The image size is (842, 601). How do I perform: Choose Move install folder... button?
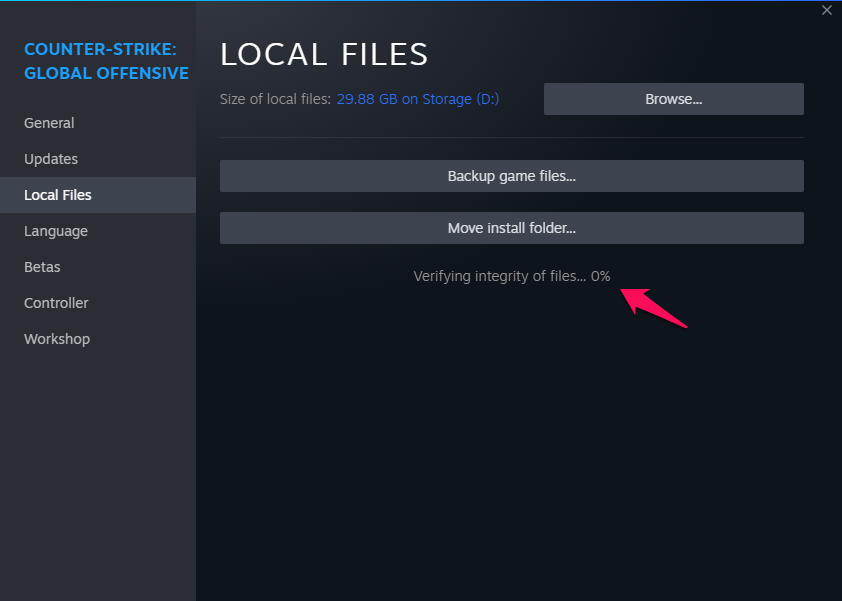click(512, 228)
